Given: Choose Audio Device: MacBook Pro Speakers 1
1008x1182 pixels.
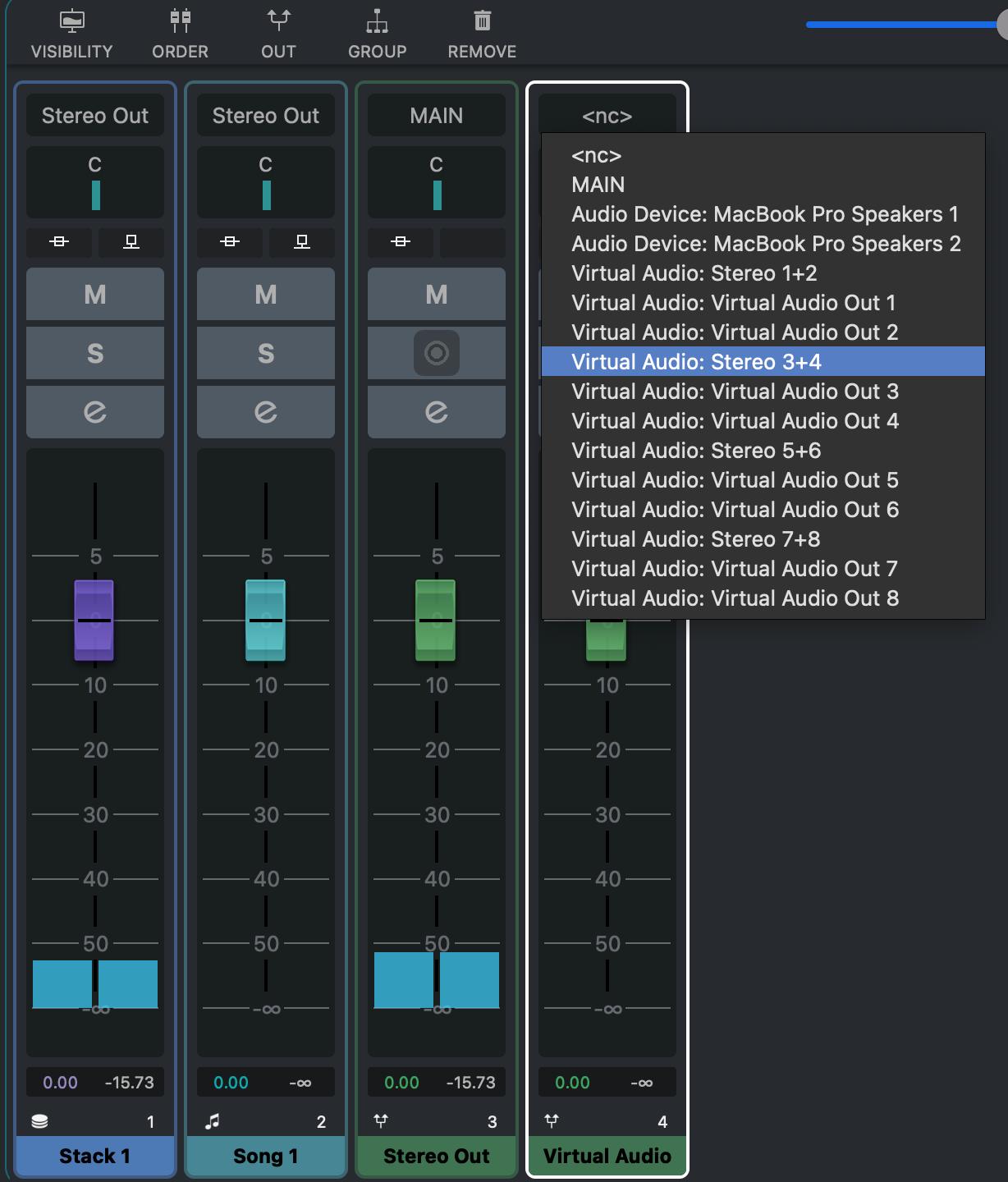Looking at the screenshot, I should pos(763,214).
